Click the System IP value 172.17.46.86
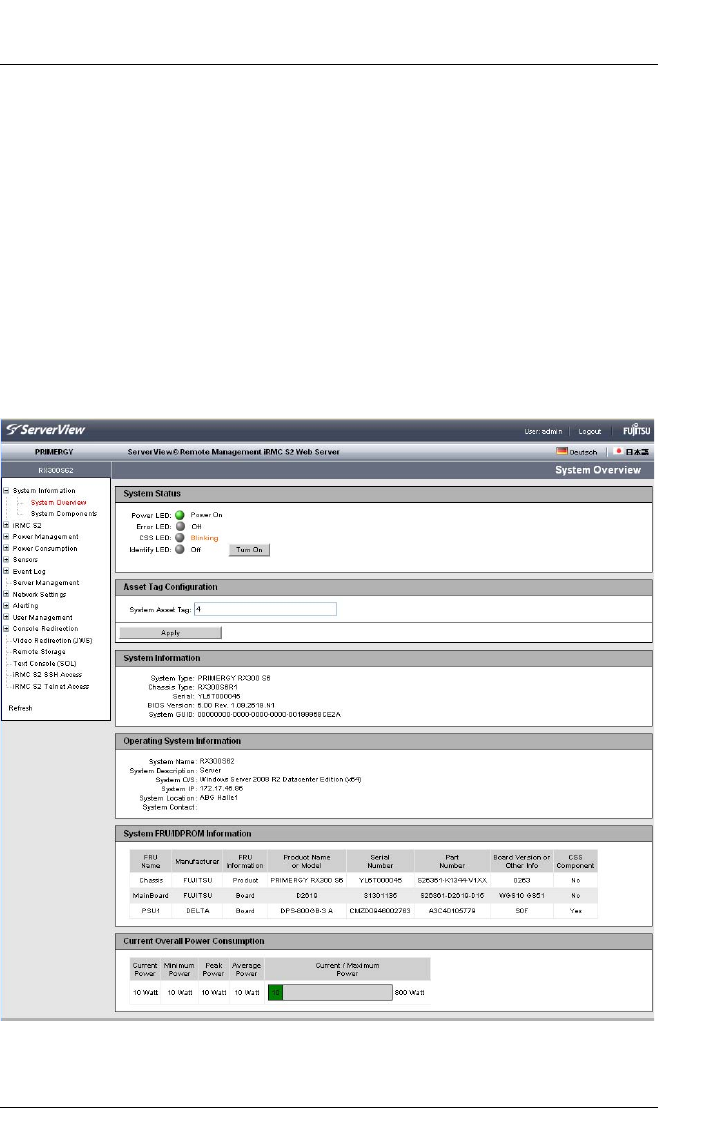This screenshot has width=719, height=1138. [x=221, y=788]
